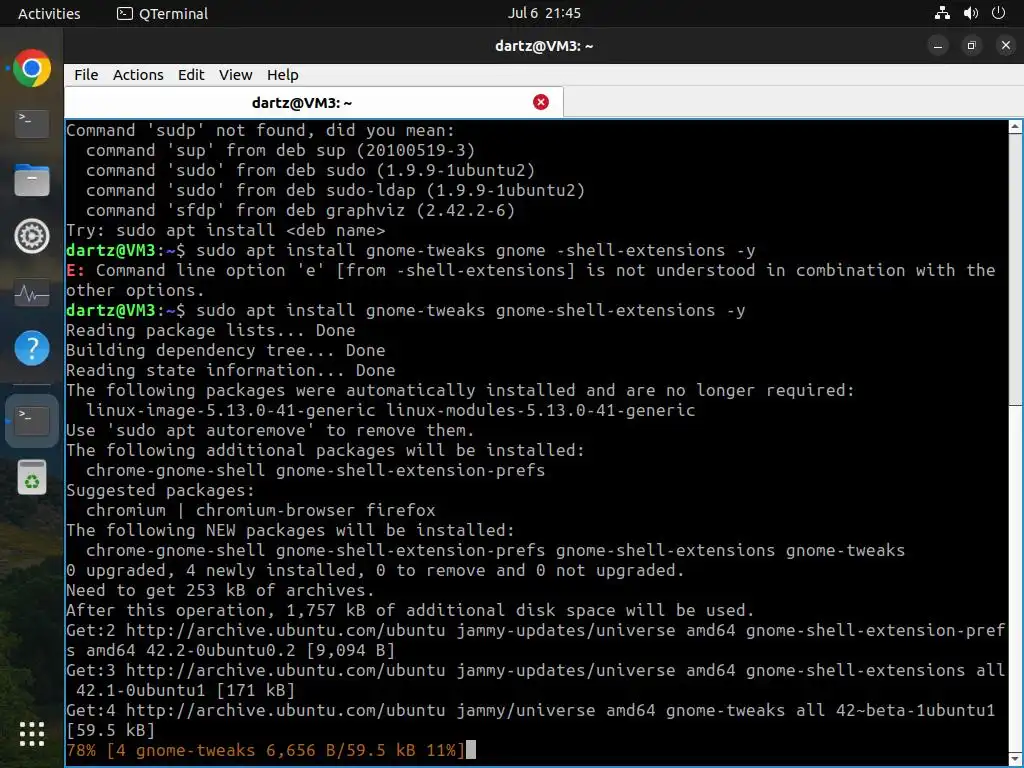Viewport: 1024px width, 768px height.
Task: Open the Actions menu
Action: click(x=138, y=74)
